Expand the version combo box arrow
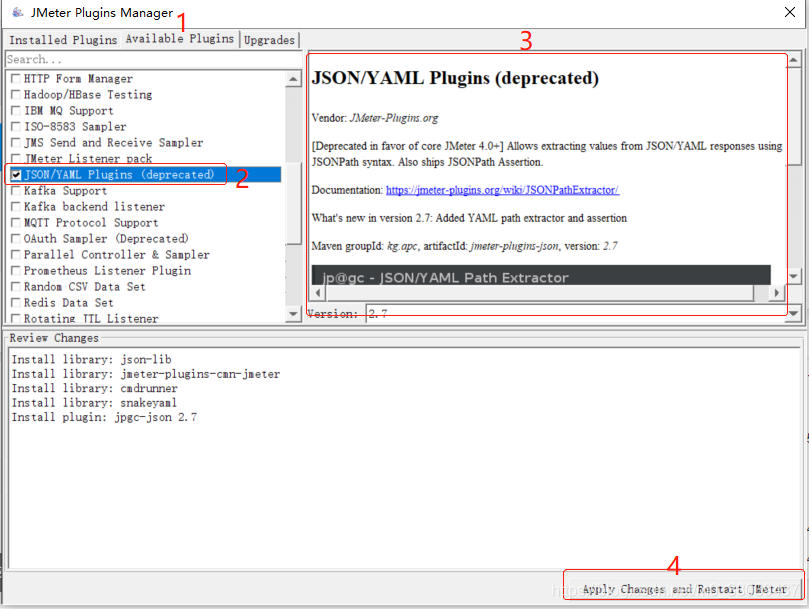Viewport: 809px width, 609px height. tap(793, 313)
